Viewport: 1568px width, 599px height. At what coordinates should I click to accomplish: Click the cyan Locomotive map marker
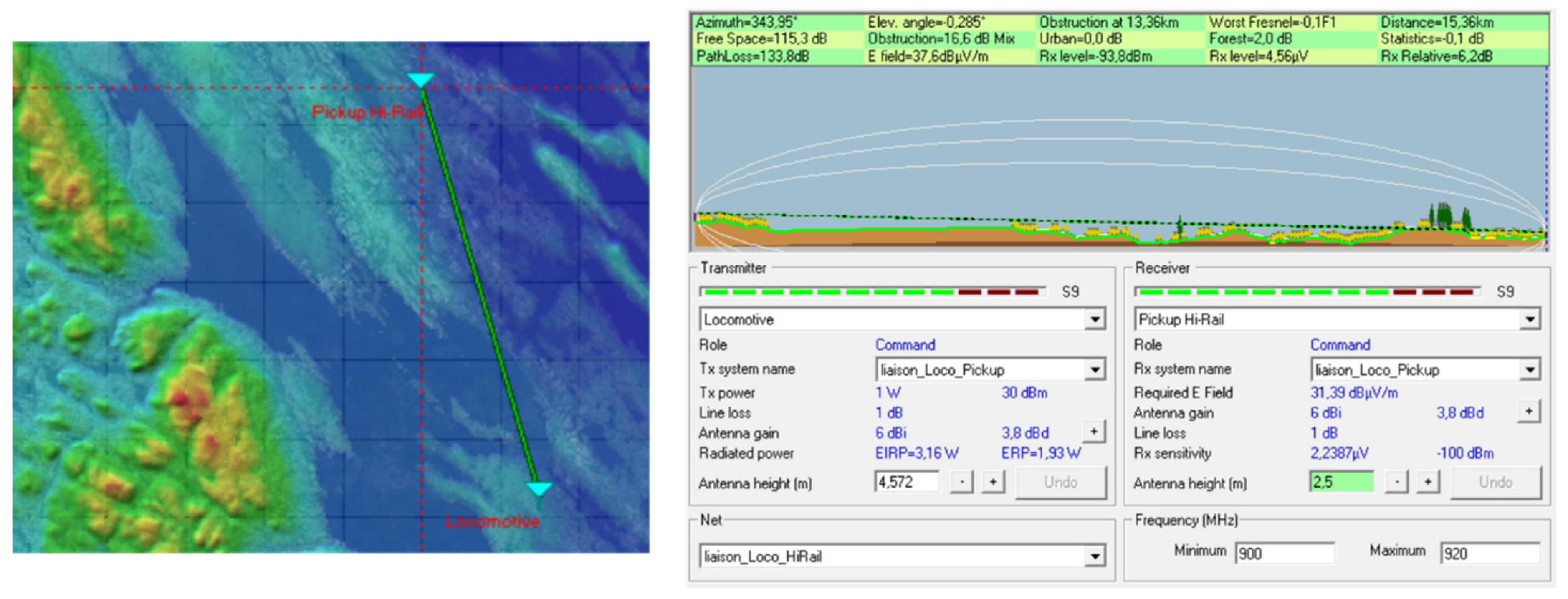coord(539,488)
